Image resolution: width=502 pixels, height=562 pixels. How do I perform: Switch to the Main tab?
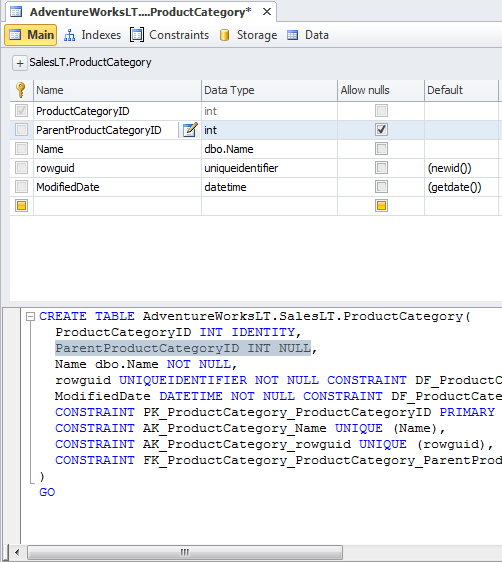click(30, 35)
